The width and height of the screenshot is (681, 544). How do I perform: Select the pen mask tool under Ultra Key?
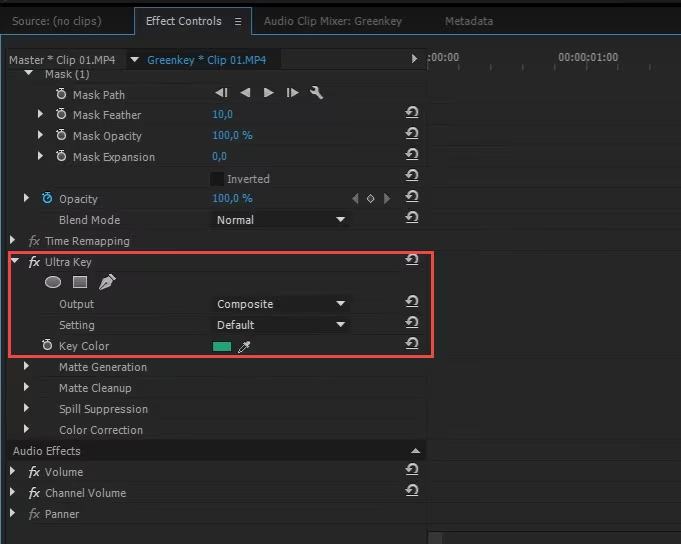click(x=107, y=283)
